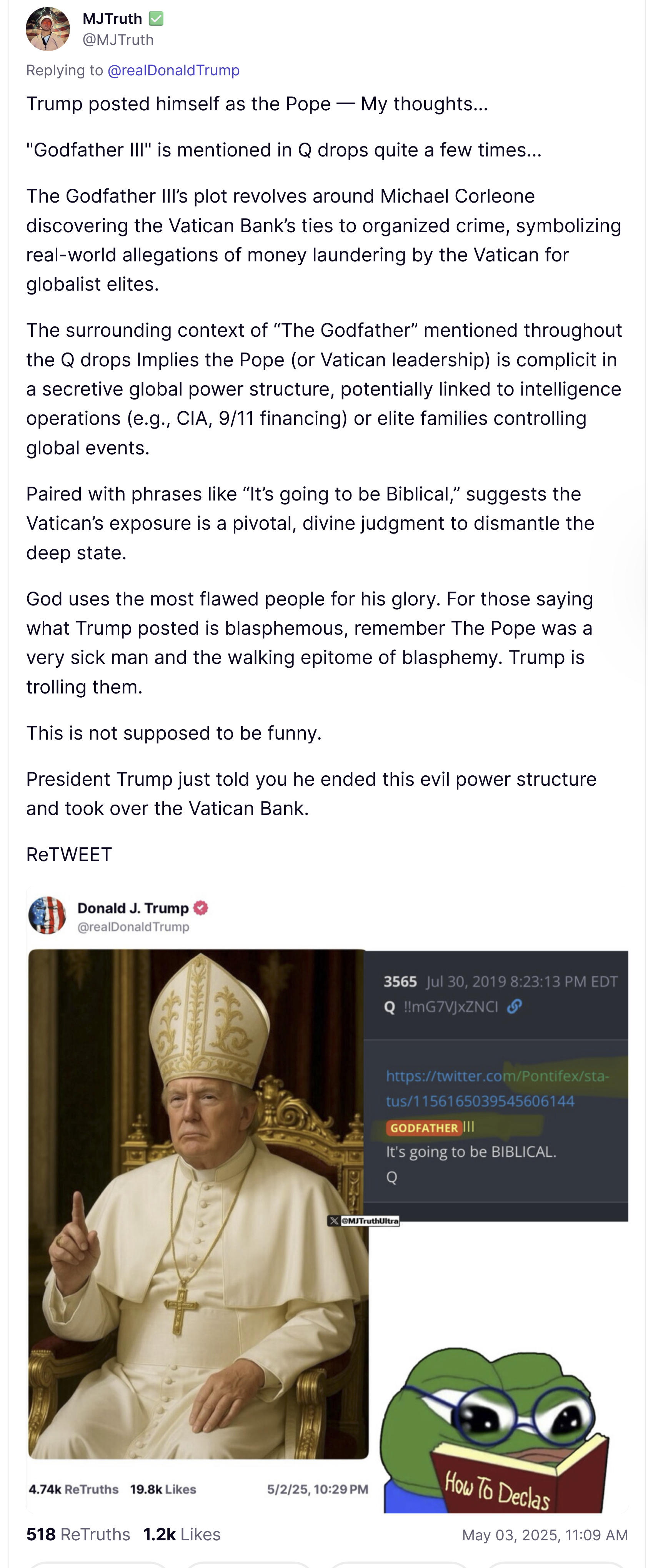Click the red verified badge beside Donald J. Trump
The height and width of the screenshot is (1568, 648).
pyautogui.click(x=201, y=908)
